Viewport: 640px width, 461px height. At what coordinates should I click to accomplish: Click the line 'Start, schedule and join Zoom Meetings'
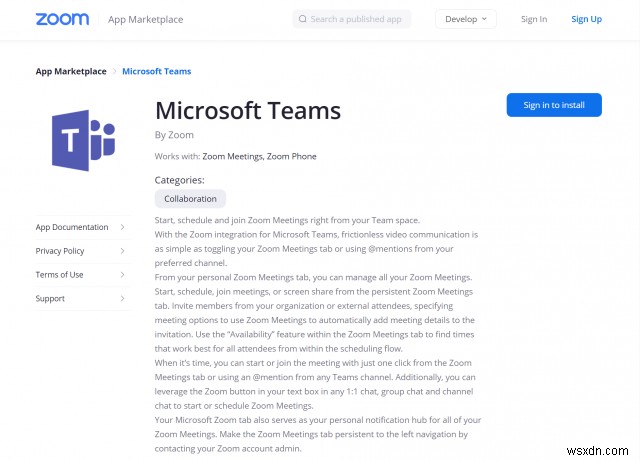click(x=287, y=220)
